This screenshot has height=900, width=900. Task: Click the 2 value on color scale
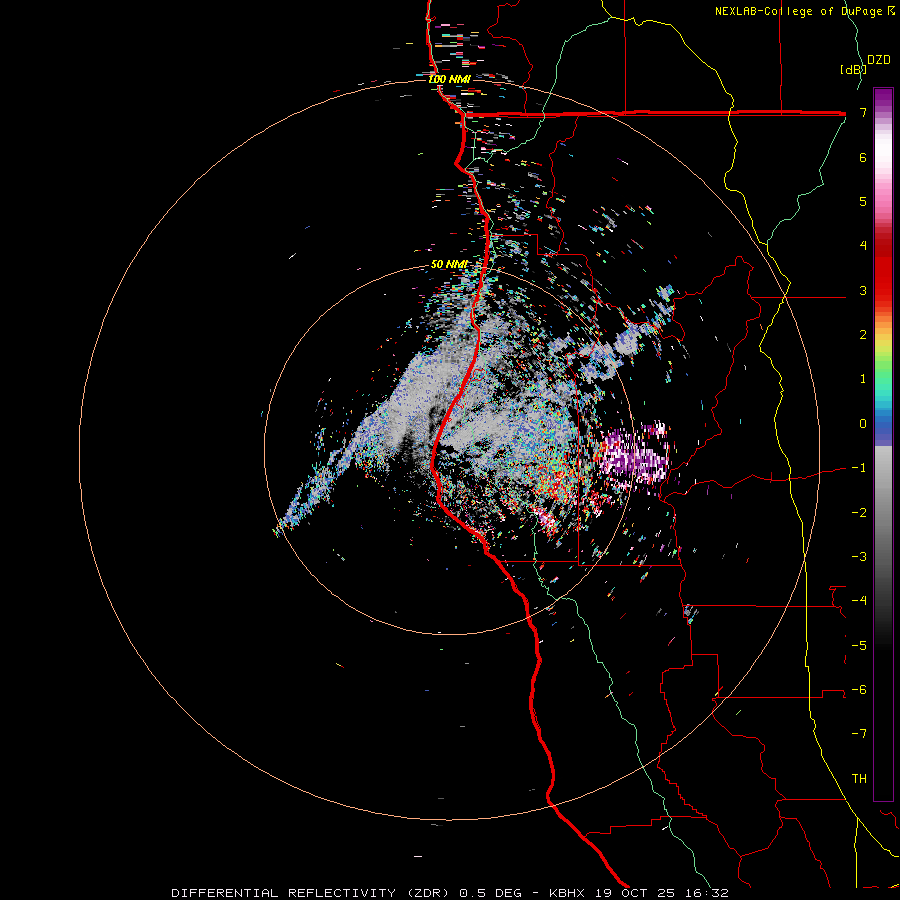(863, 335)
